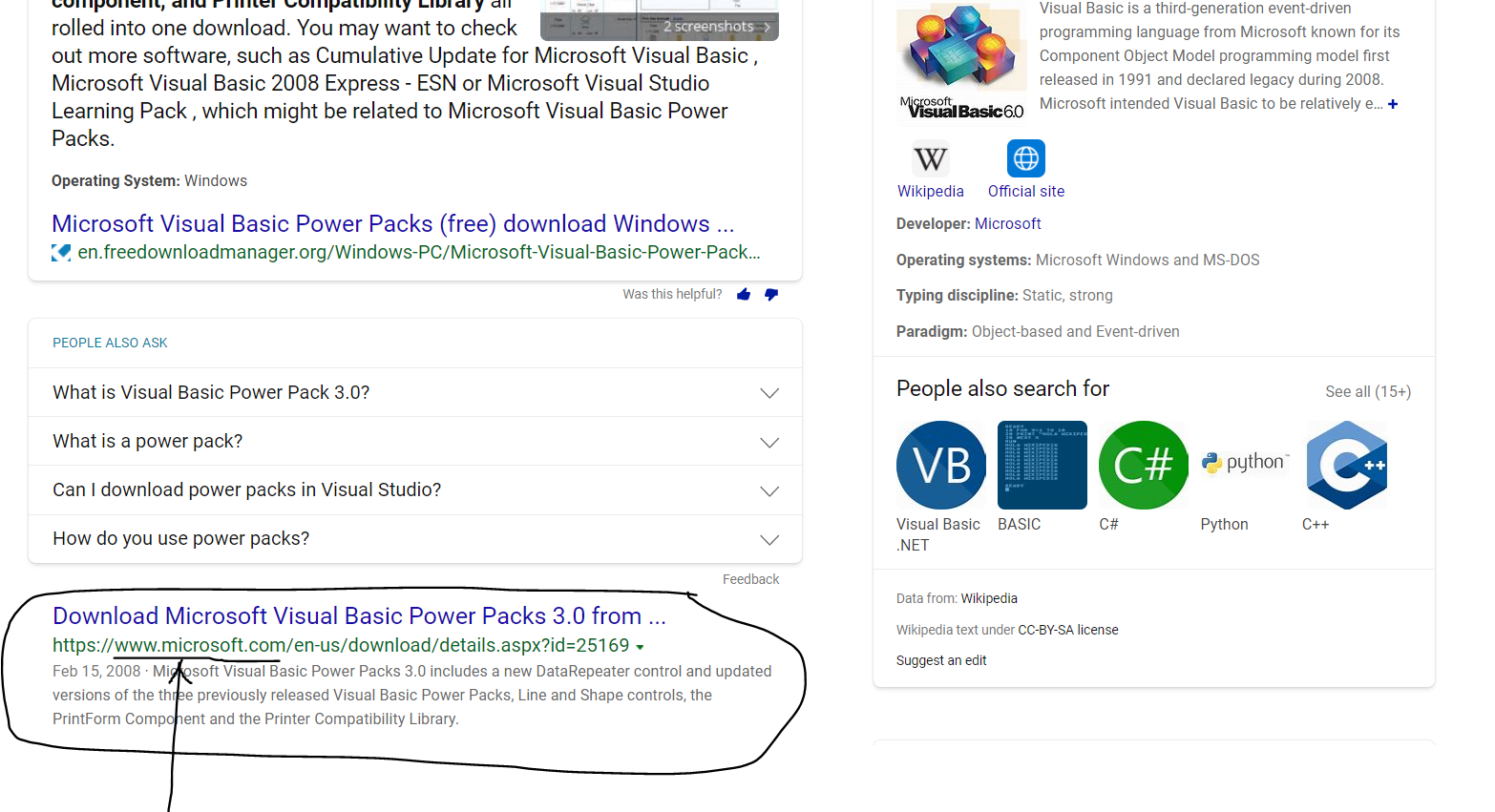The width and height of the screenshot is (1495, 812).
Task: Click the 'Typing discipline: Static, strong' text
Action: click(1004, 296)
